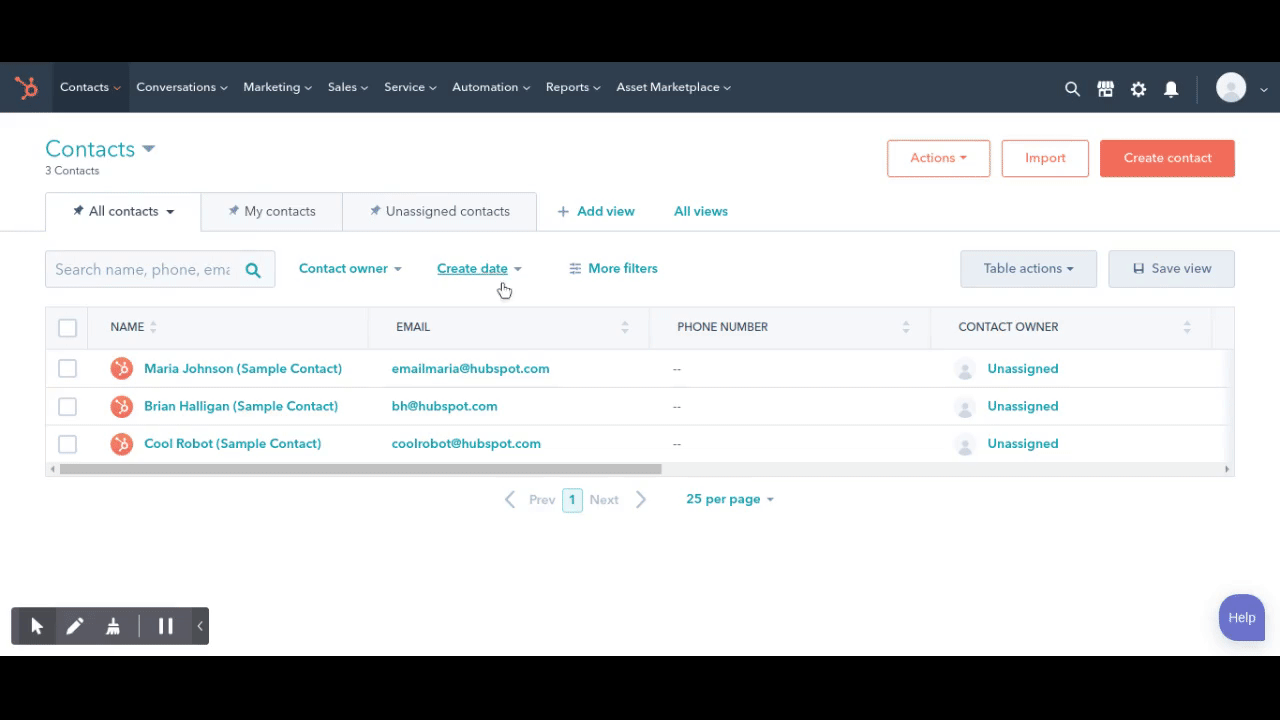Open the notifications bell

[x=1171, y=89]
